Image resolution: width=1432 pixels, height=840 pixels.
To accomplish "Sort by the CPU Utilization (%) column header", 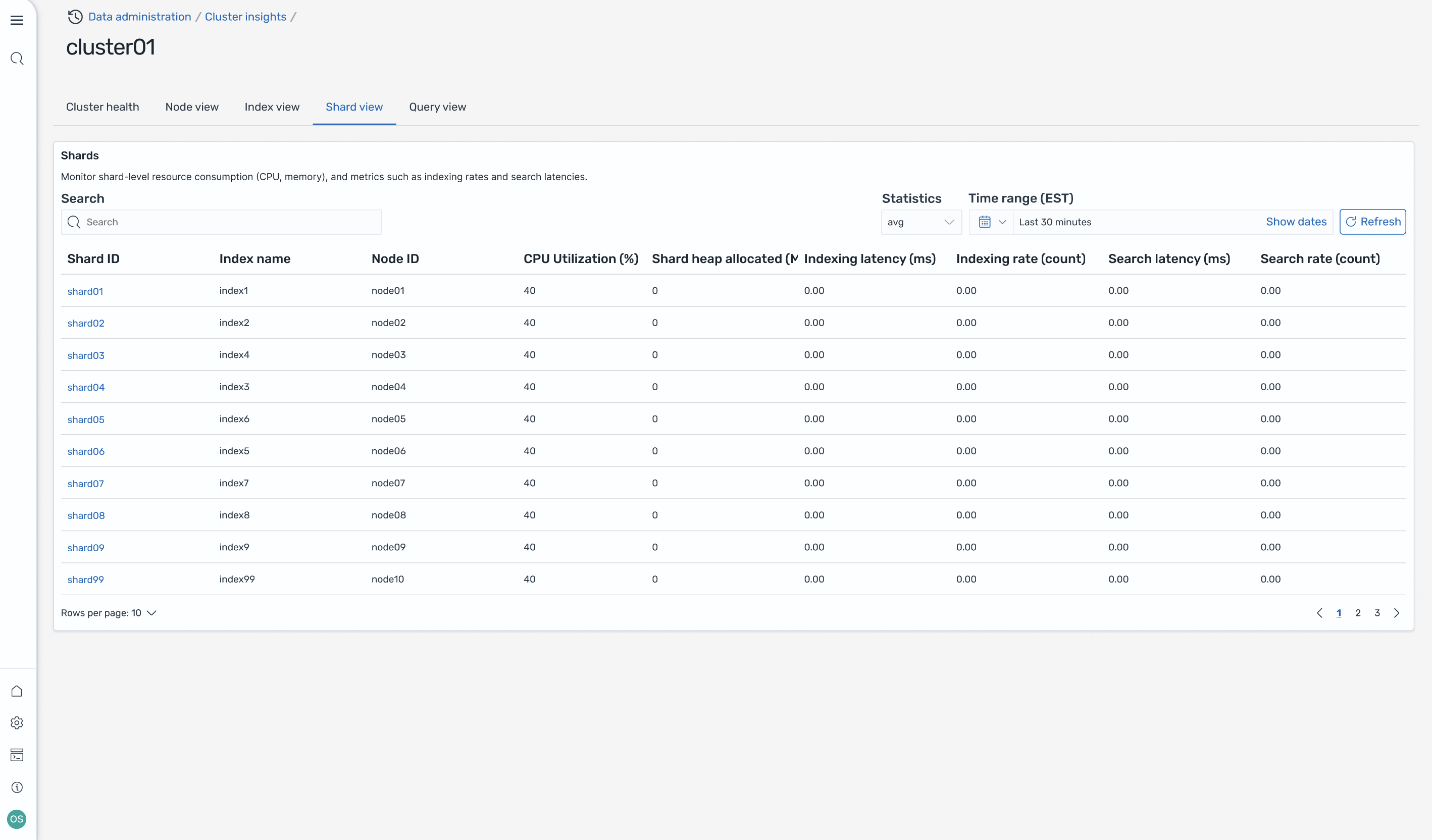I will [580, 259].
